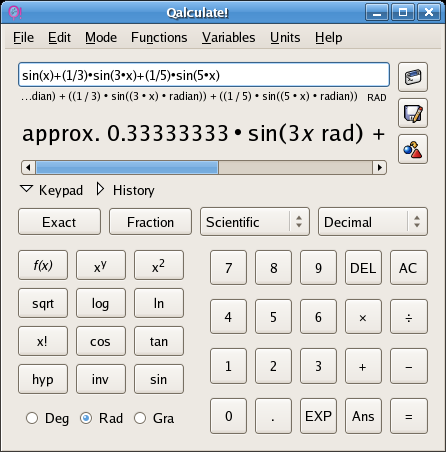This screenshot has height=452, width=446.
Task: Collapse the Keypad section
Action: (x=52, y=190)
